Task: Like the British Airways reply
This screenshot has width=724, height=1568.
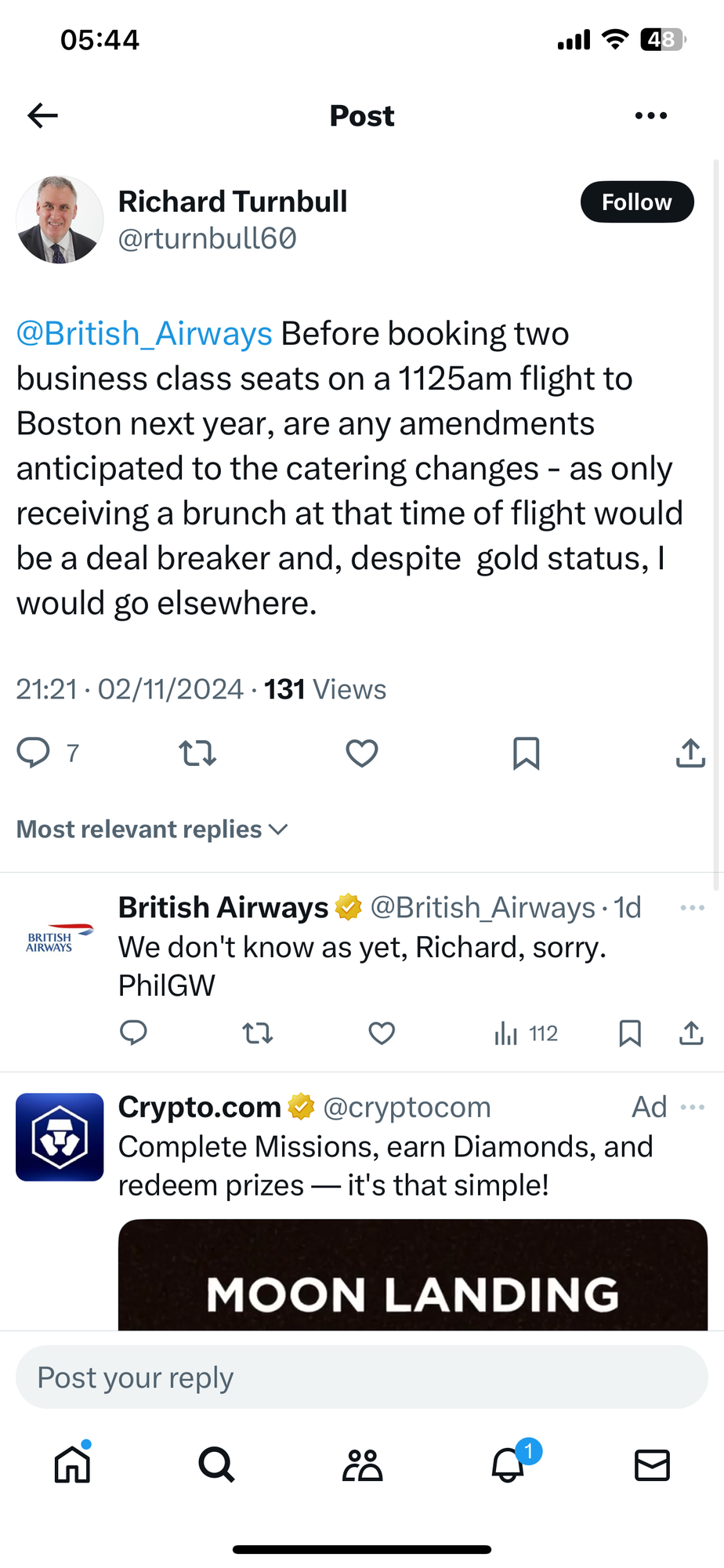Action: (x=382, y=1033)
